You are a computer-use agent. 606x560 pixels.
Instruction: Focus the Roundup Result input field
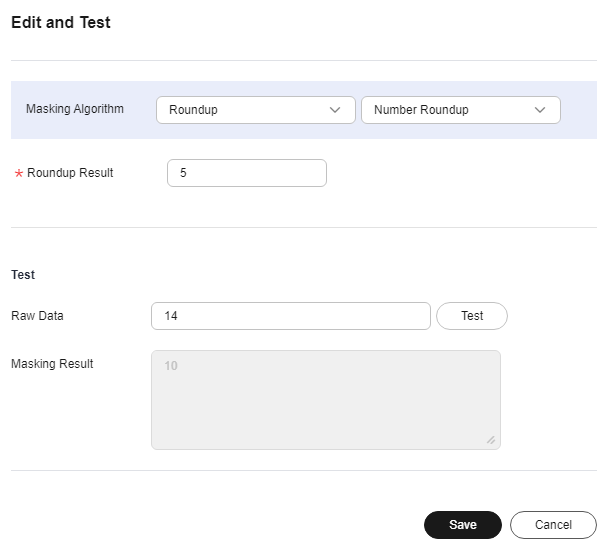click(247, 173)
